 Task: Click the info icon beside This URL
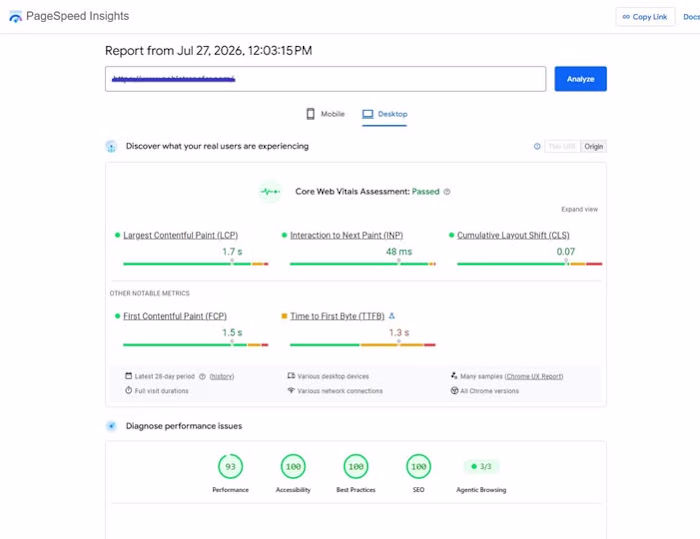point(537,146)
